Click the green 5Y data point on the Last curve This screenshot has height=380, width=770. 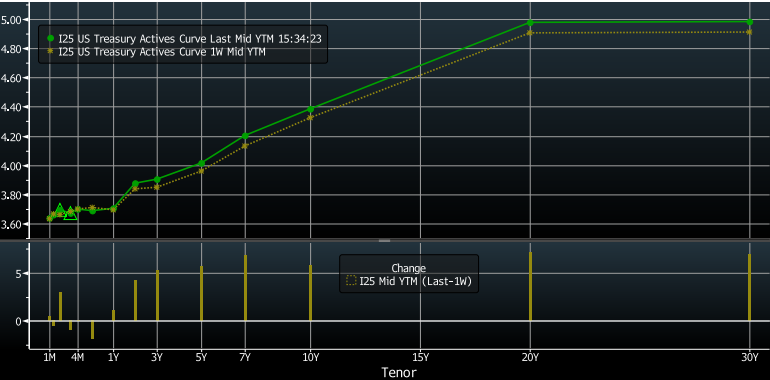coord(201,163)
